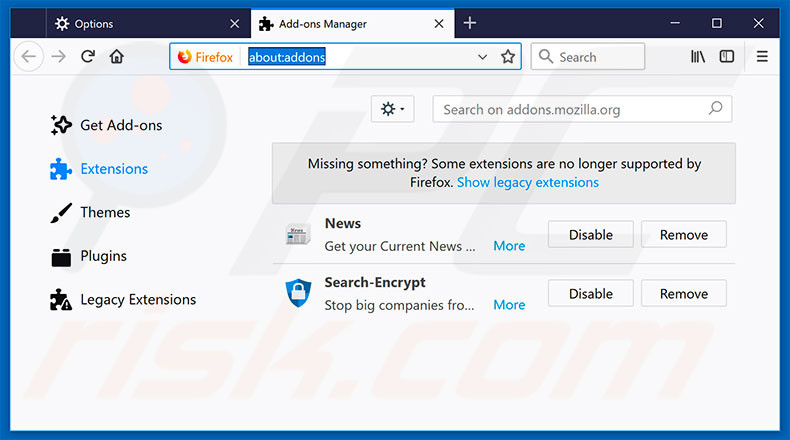Focus the Search on addons.mozilla.org field
Viewport: 790px width, 440px height.
coord(582,109)
